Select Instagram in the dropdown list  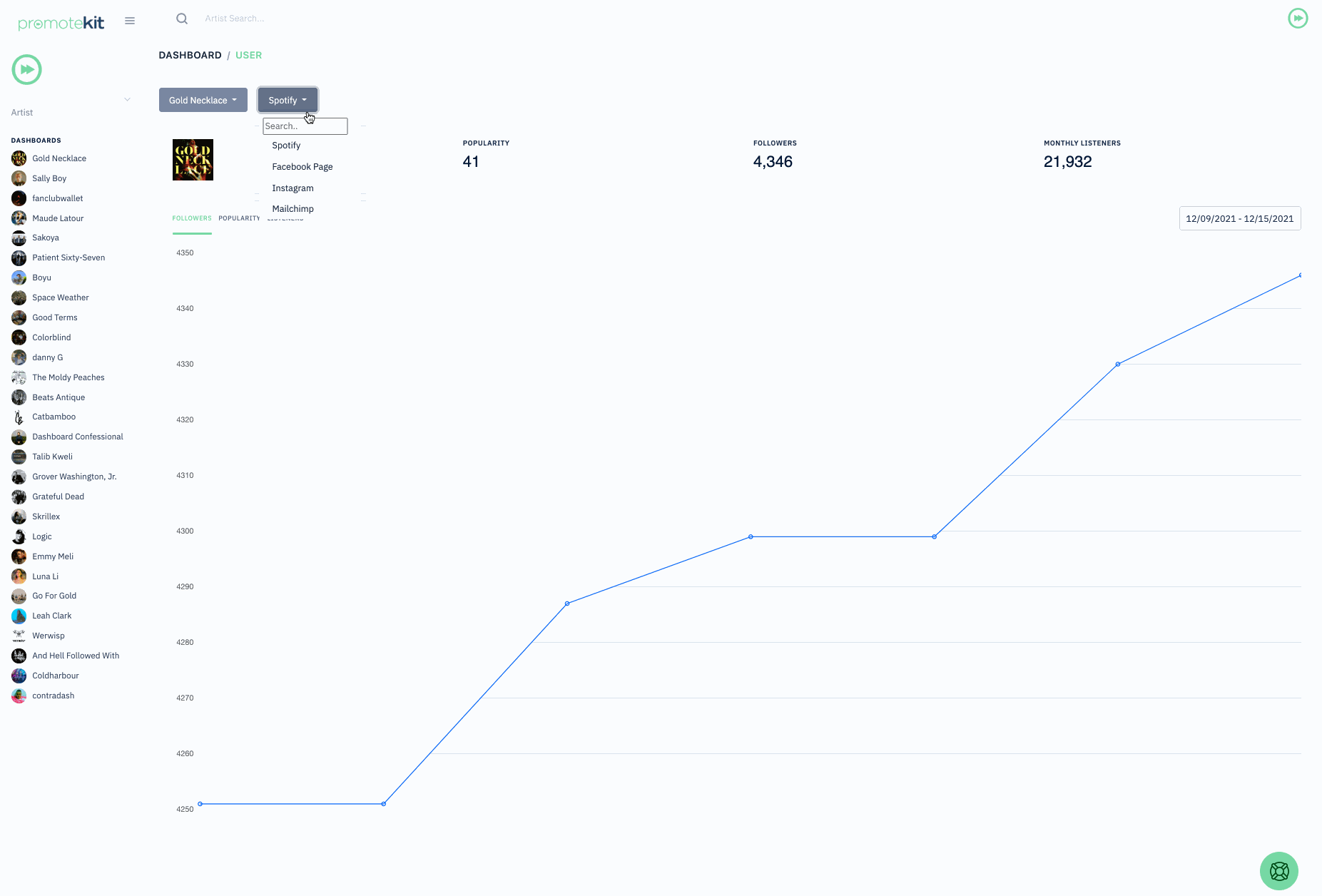pos(293,188)
